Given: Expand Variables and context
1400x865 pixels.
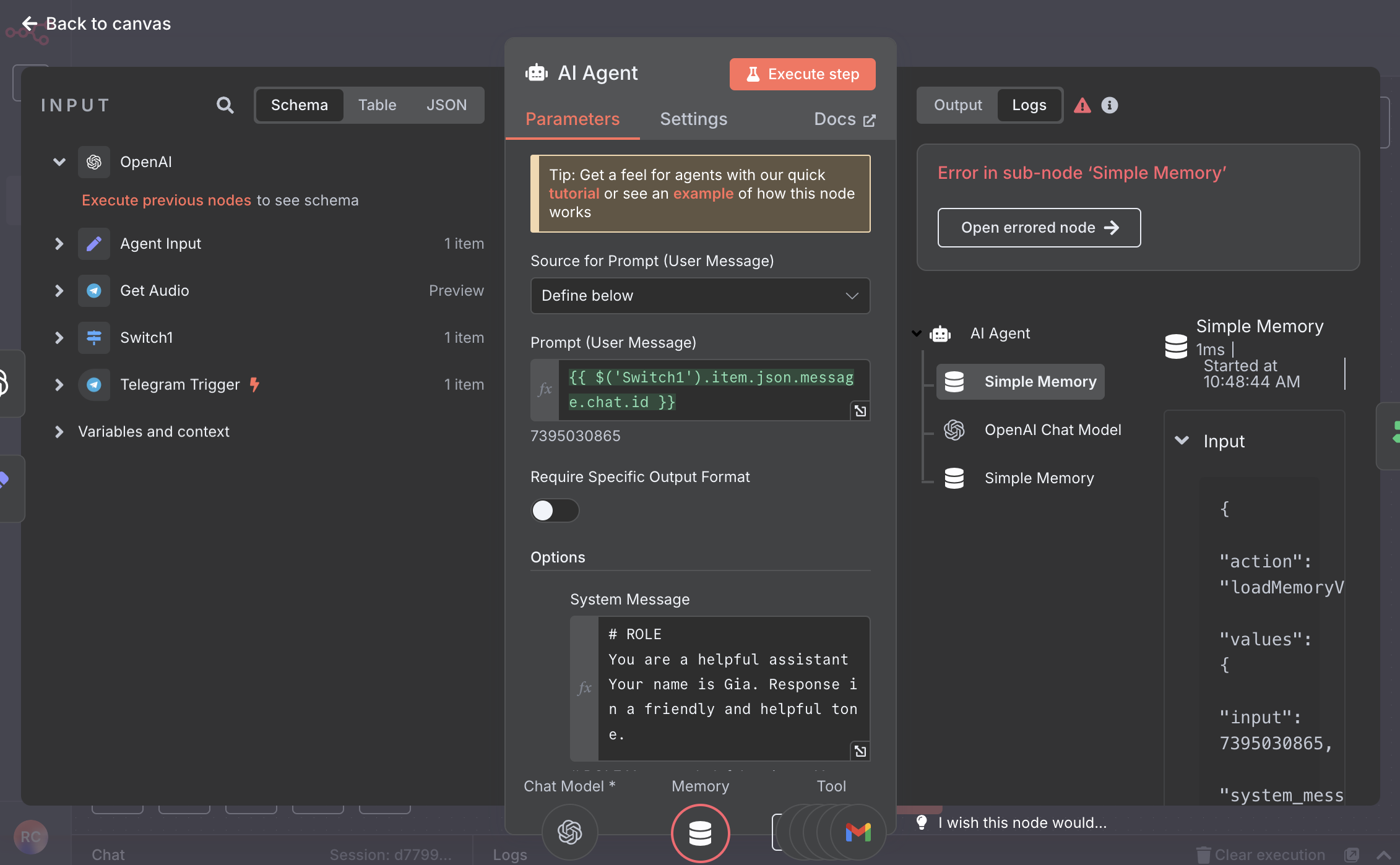Looking at the screenshot, I should 59,432.
